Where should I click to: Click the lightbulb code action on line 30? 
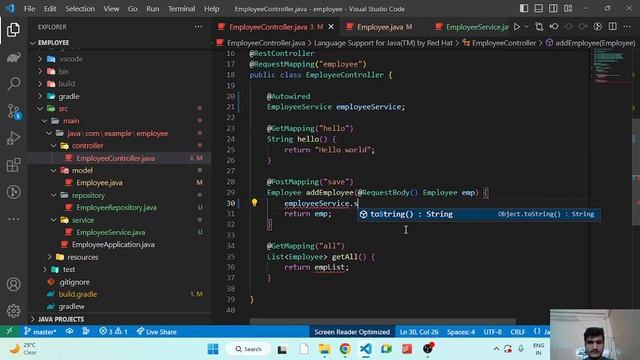254,203
